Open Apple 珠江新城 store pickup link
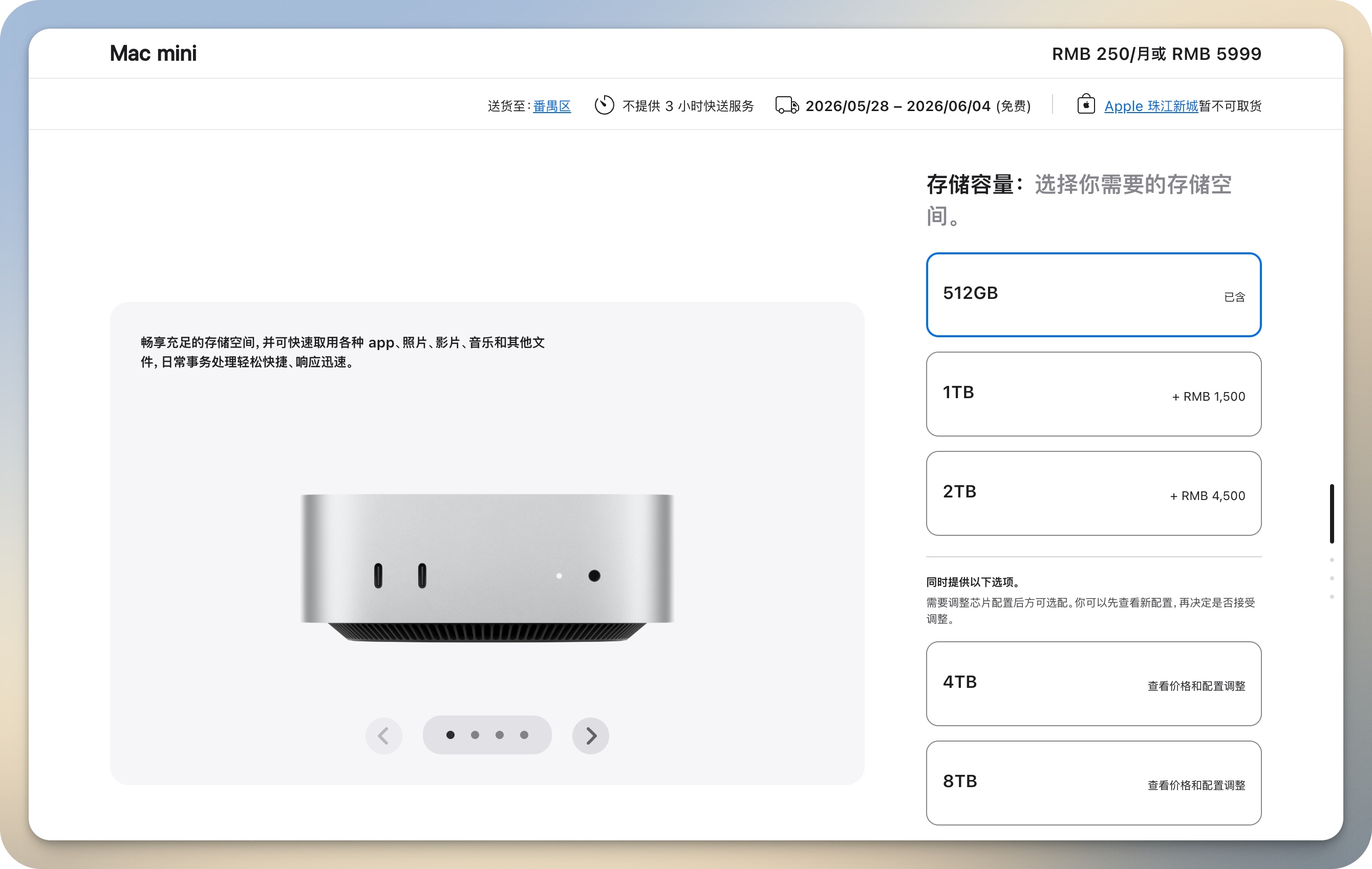Viewport: 1372px width, 869px height. 1151,106
